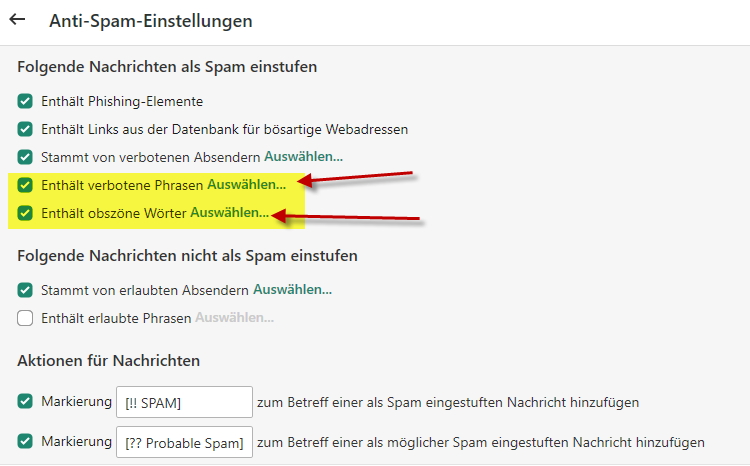Image resolution: width=750 pixels, height=466 pixels.
Task: Open 'Auswählen...' for verbotenen Absendern
Action: [x=303, y=157]
